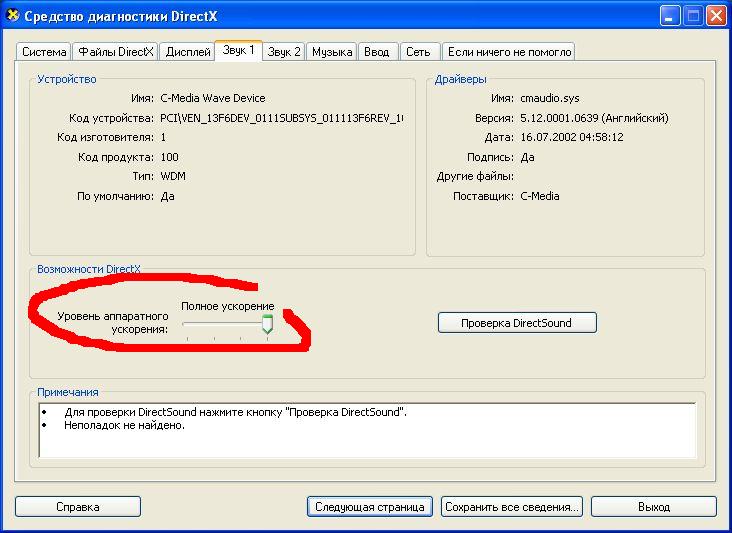Click product code value 100

coord(169,157)
